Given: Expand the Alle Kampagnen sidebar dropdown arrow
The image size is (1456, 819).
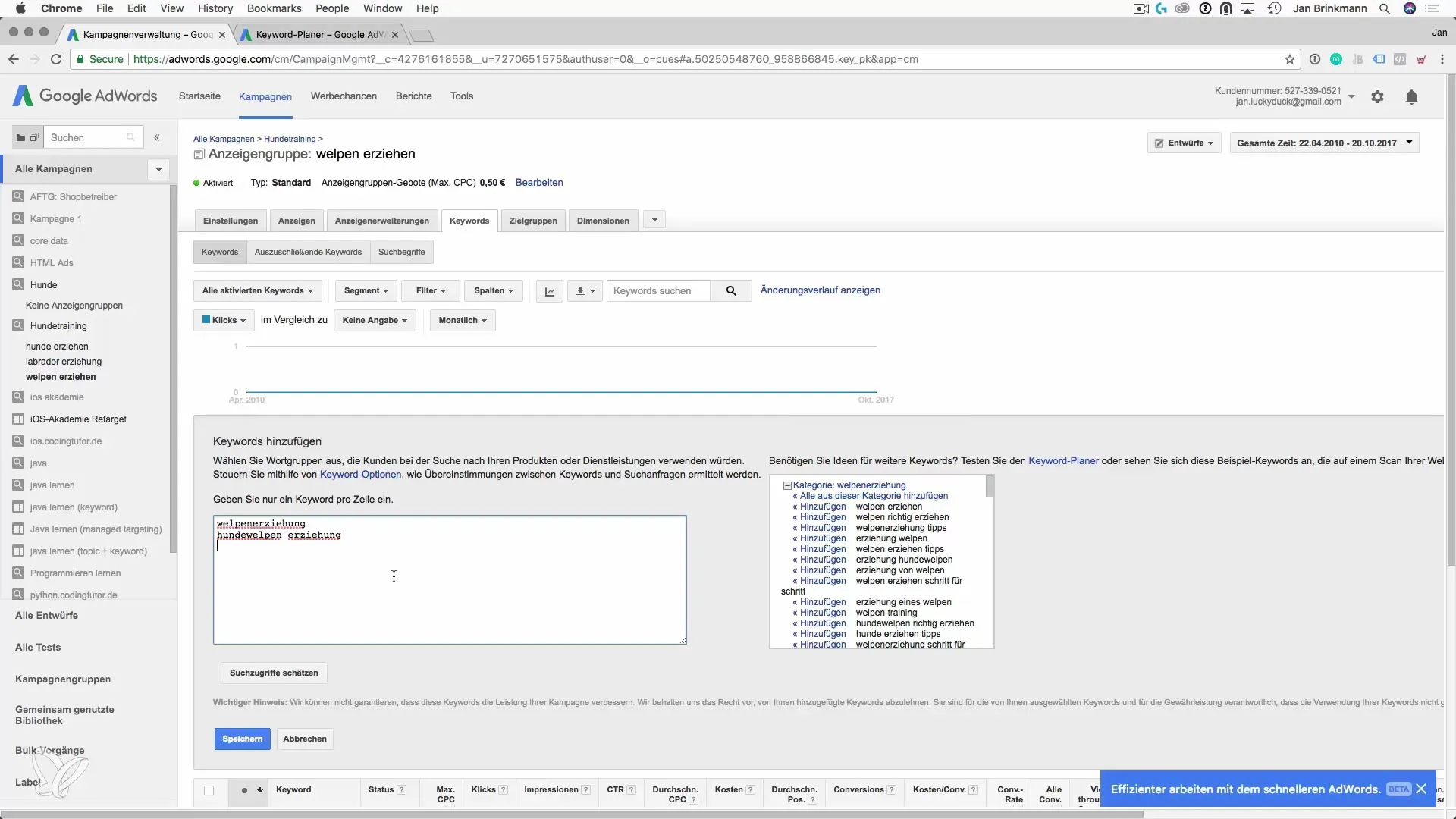Looking at the screenshot, I should point(158,169).
